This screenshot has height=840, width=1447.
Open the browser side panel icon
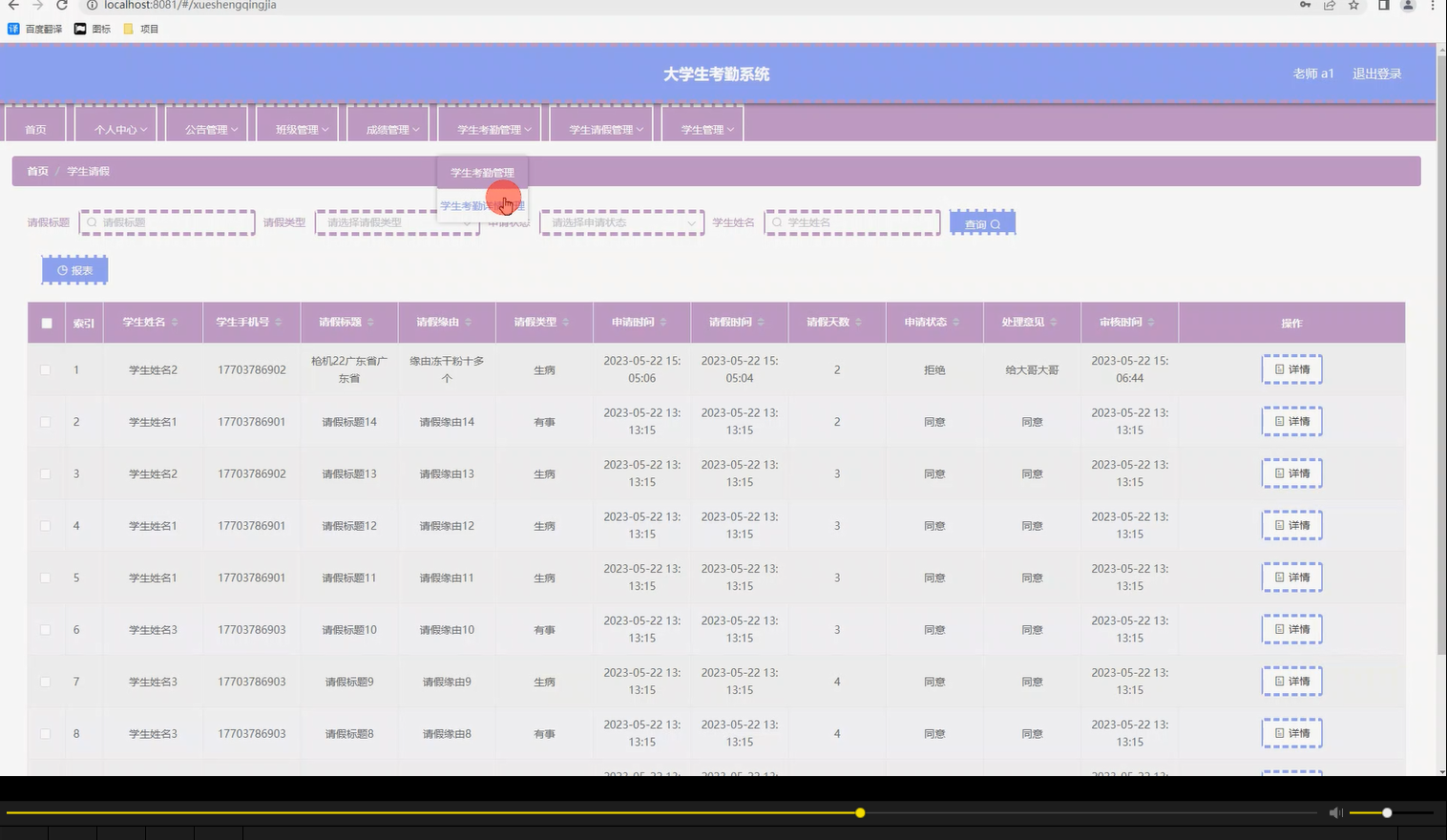1383,5
